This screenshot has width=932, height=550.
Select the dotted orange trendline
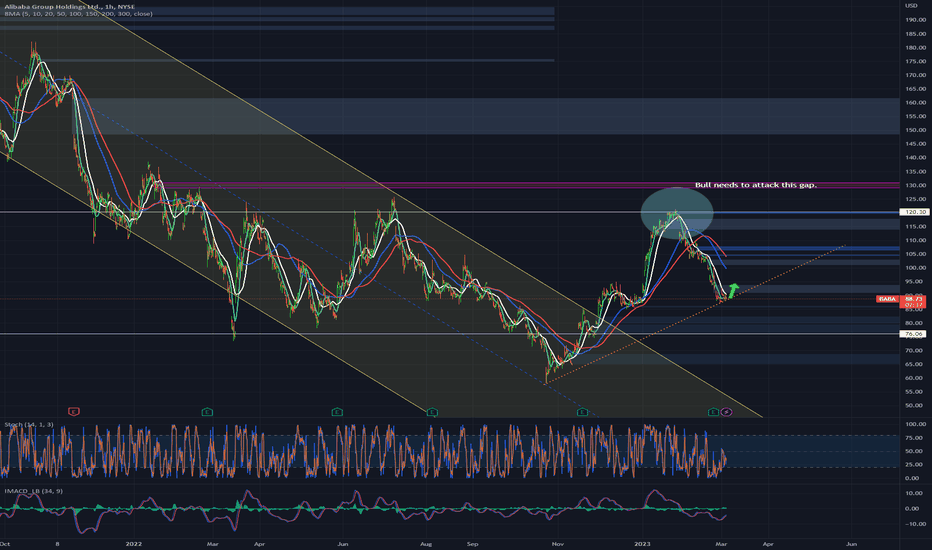point(695,314)
